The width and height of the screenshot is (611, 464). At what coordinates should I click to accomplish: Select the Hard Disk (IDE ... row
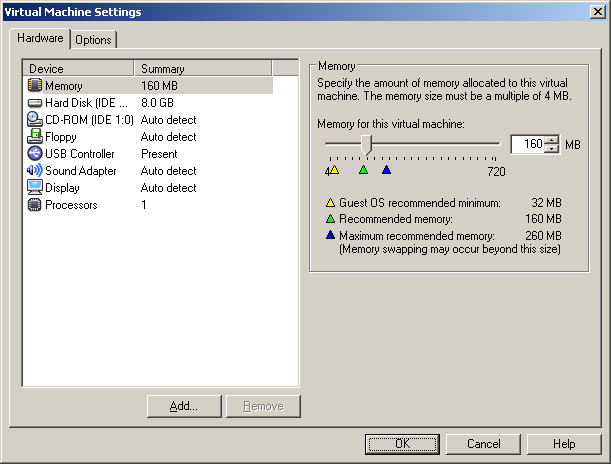148,103
